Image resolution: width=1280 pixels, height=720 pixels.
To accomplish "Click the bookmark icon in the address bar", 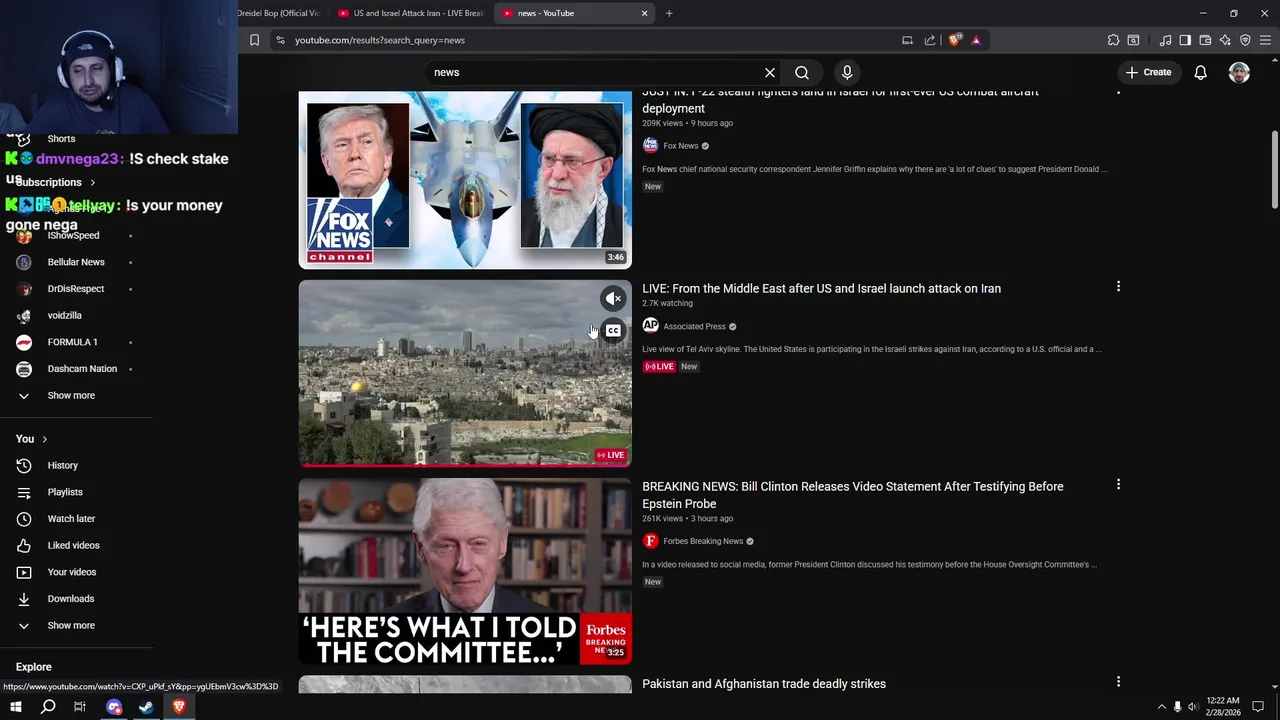I will pos(254,40).
